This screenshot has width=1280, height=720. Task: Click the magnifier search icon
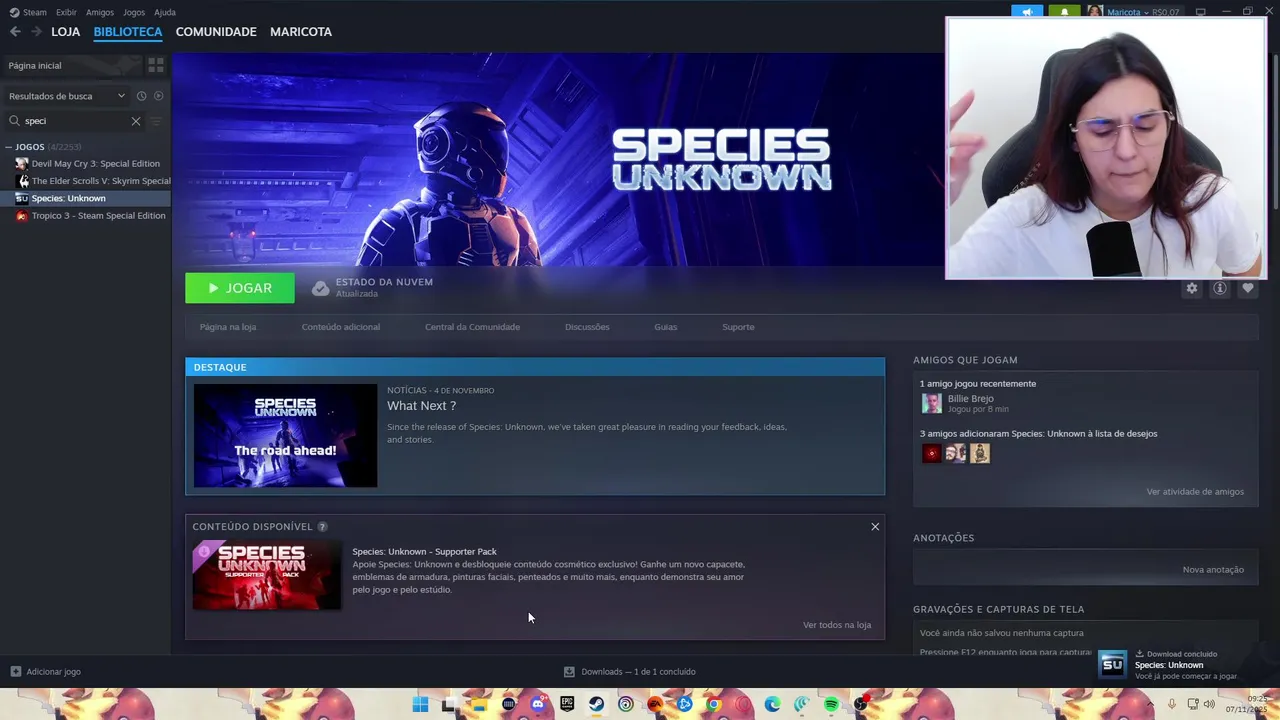pyautogui.click(x=15, y=121)
